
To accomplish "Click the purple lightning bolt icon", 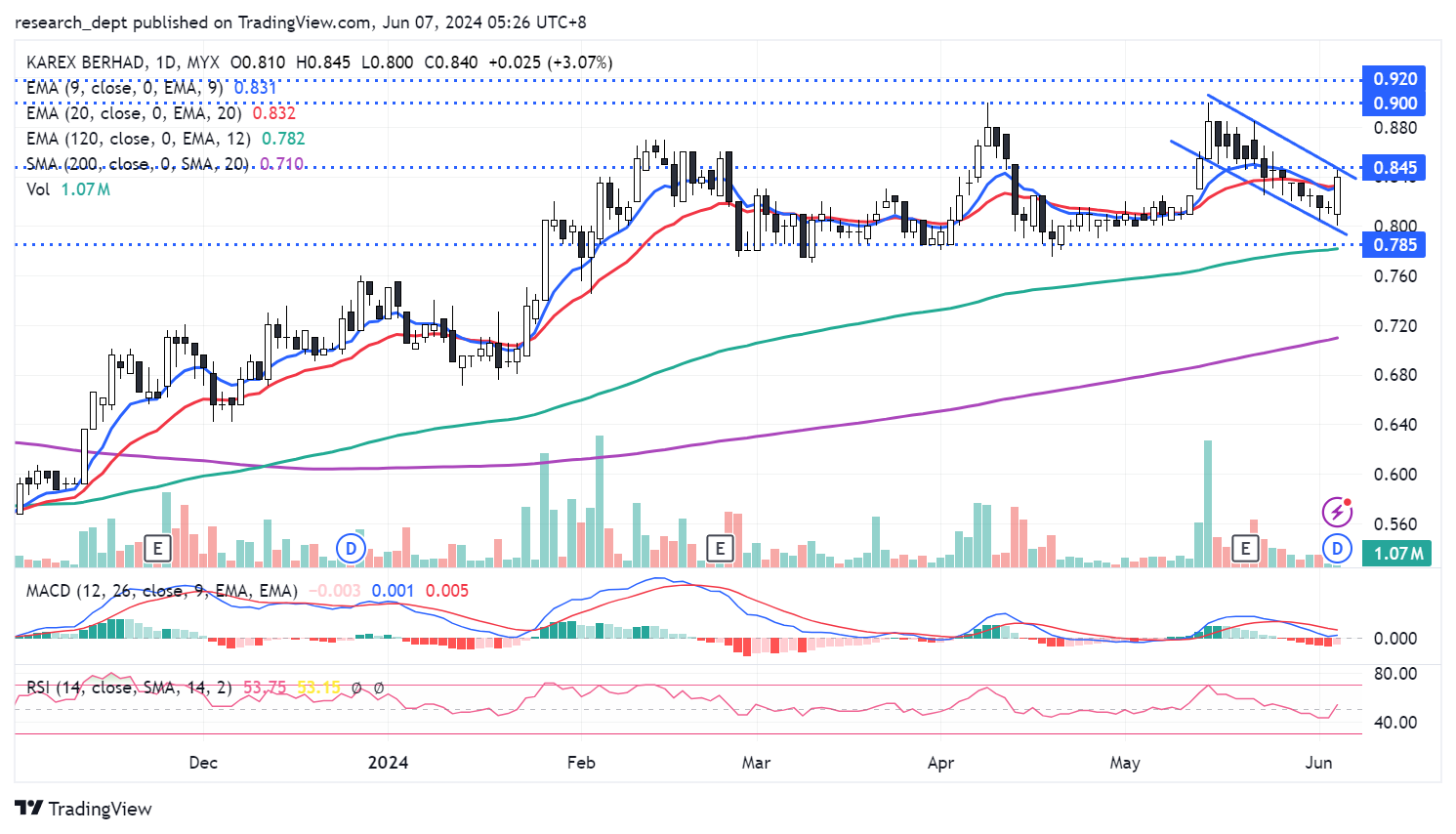I will click(1337, 511).
